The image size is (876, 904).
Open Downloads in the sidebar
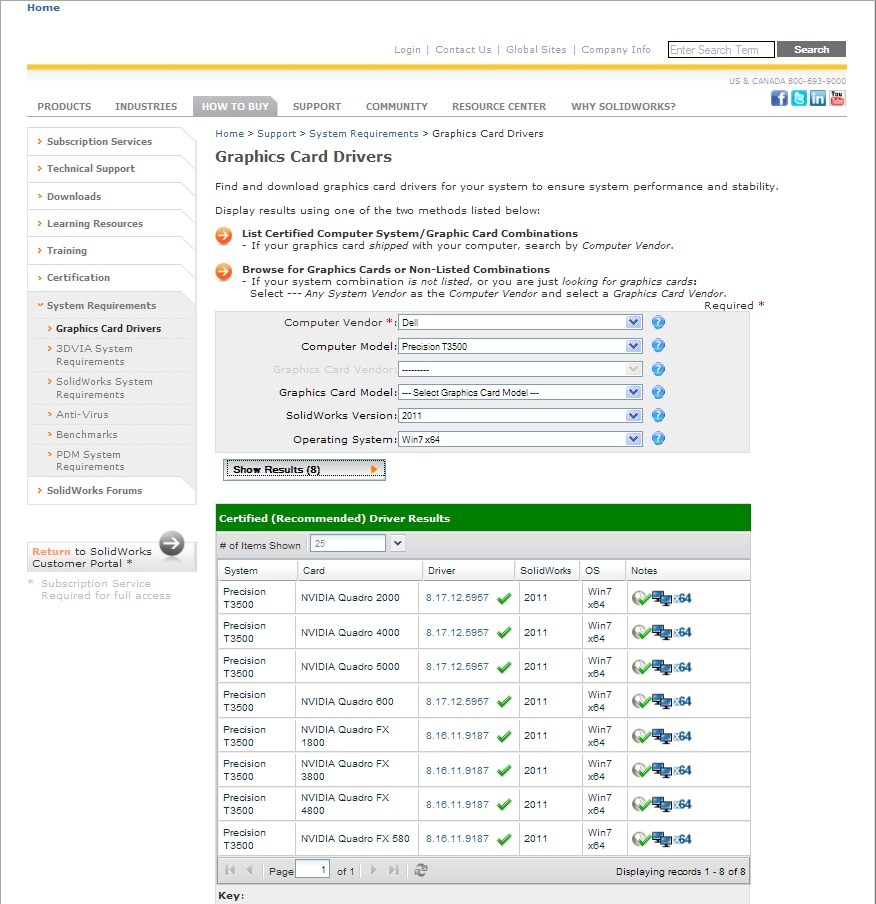pyautogui.click(x=74, y=197)
